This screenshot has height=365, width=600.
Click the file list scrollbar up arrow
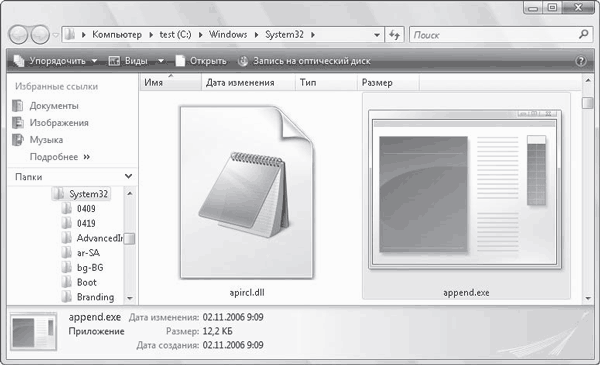(588, 80)
